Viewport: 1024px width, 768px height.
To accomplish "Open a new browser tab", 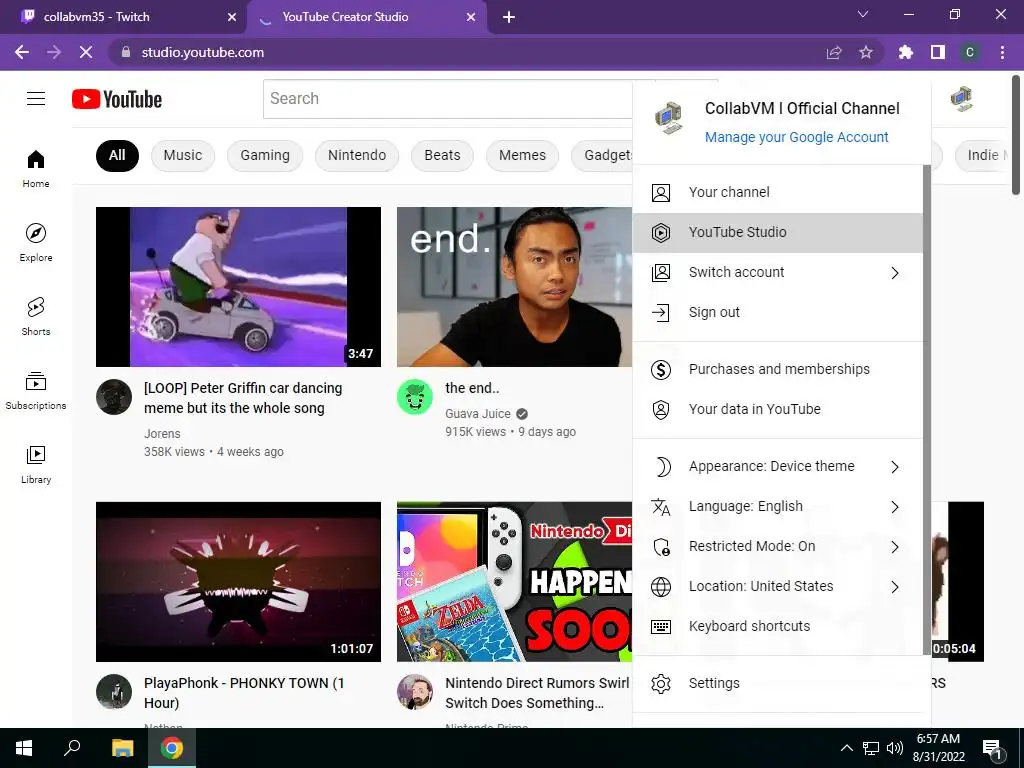I will pos(509,17).
